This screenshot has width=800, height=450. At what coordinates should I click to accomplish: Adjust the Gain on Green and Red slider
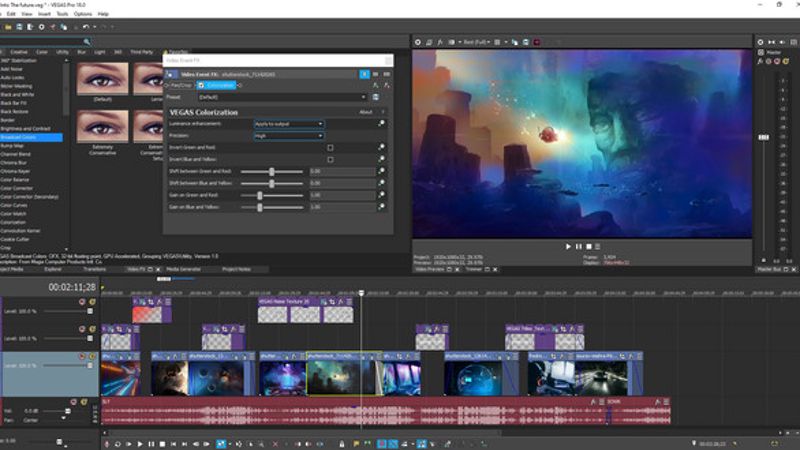tap(260, 195)
